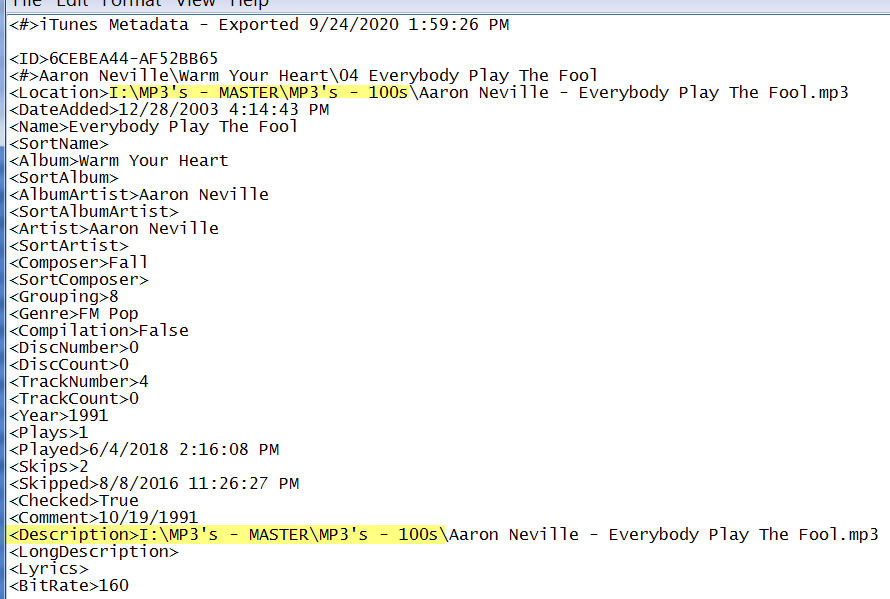Open the Format menu
The image size is (890, 599).
point(131,3)
